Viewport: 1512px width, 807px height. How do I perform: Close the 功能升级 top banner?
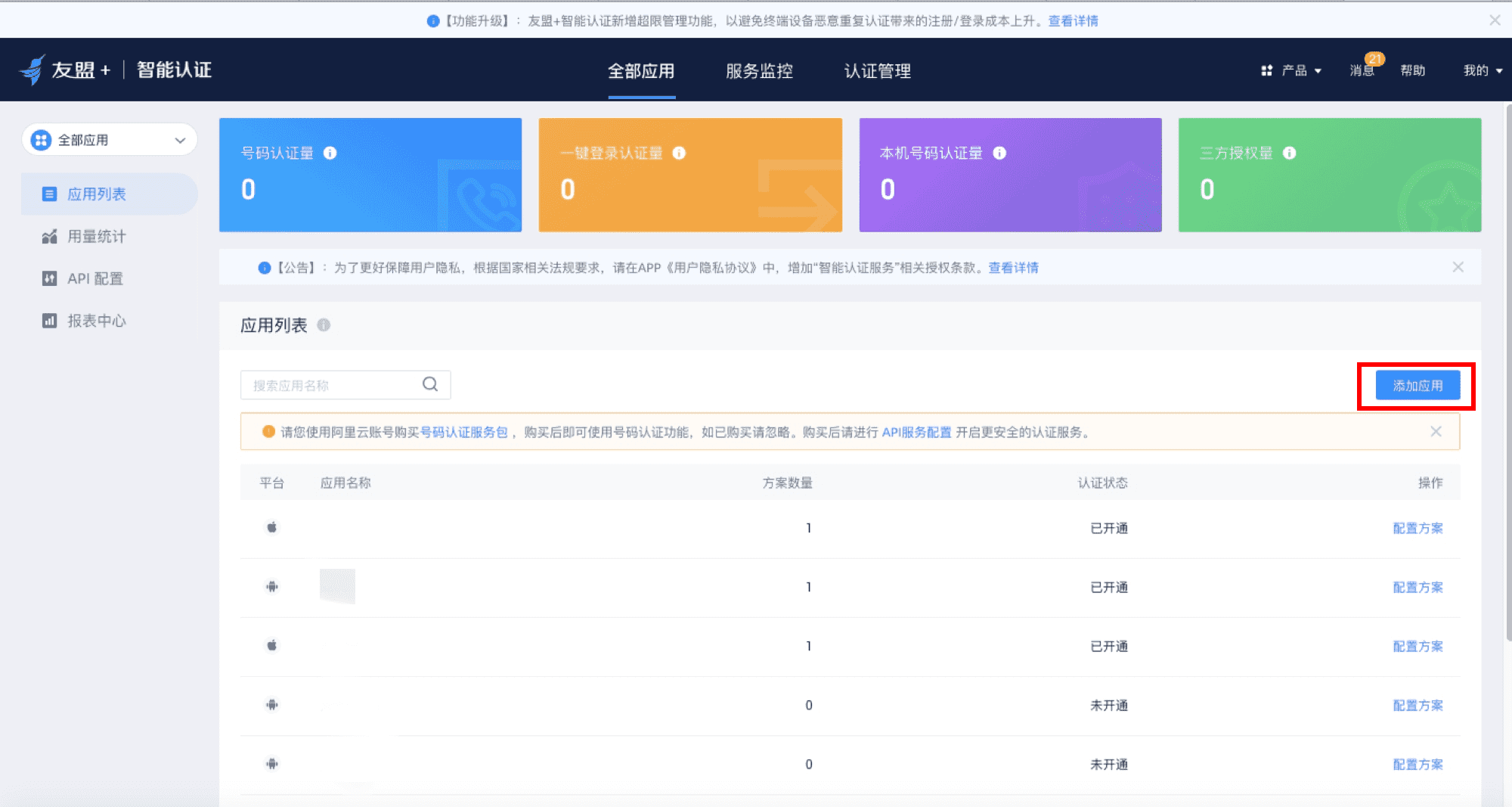pos(1495,20)
